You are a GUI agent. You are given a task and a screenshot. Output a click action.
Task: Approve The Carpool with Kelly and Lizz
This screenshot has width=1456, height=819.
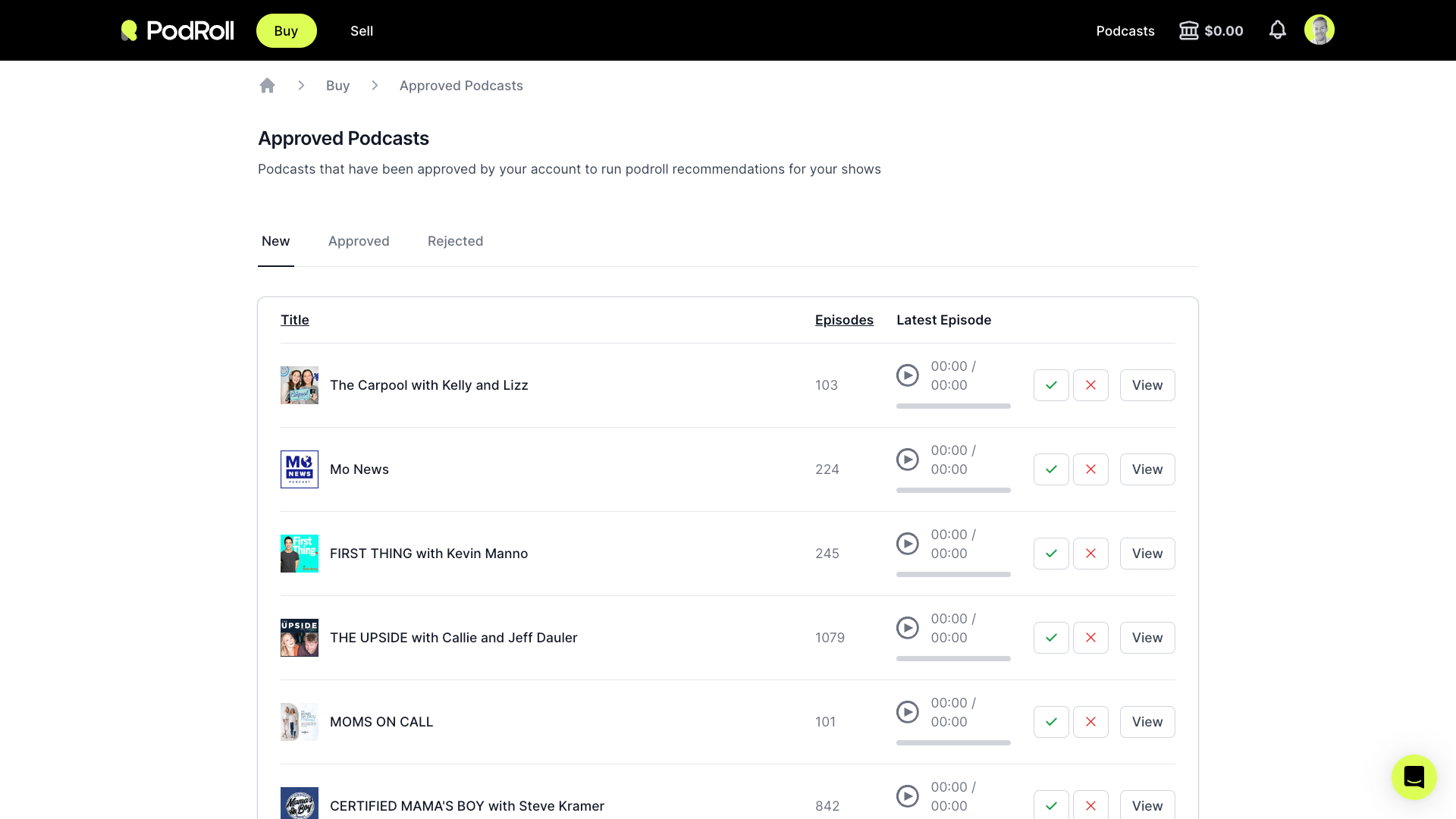(1051, 385)
